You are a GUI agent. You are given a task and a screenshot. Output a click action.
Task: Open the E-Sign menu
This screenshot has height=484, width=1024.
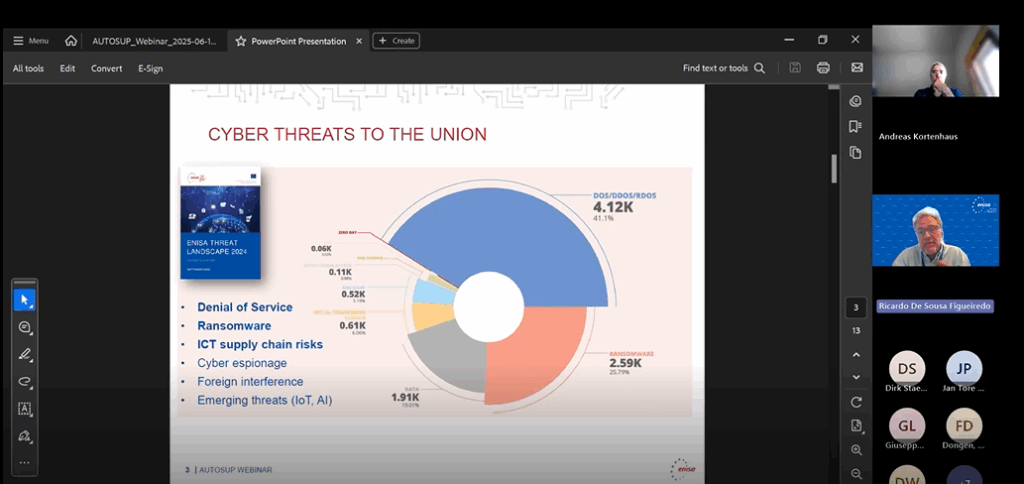coord(150,68)
